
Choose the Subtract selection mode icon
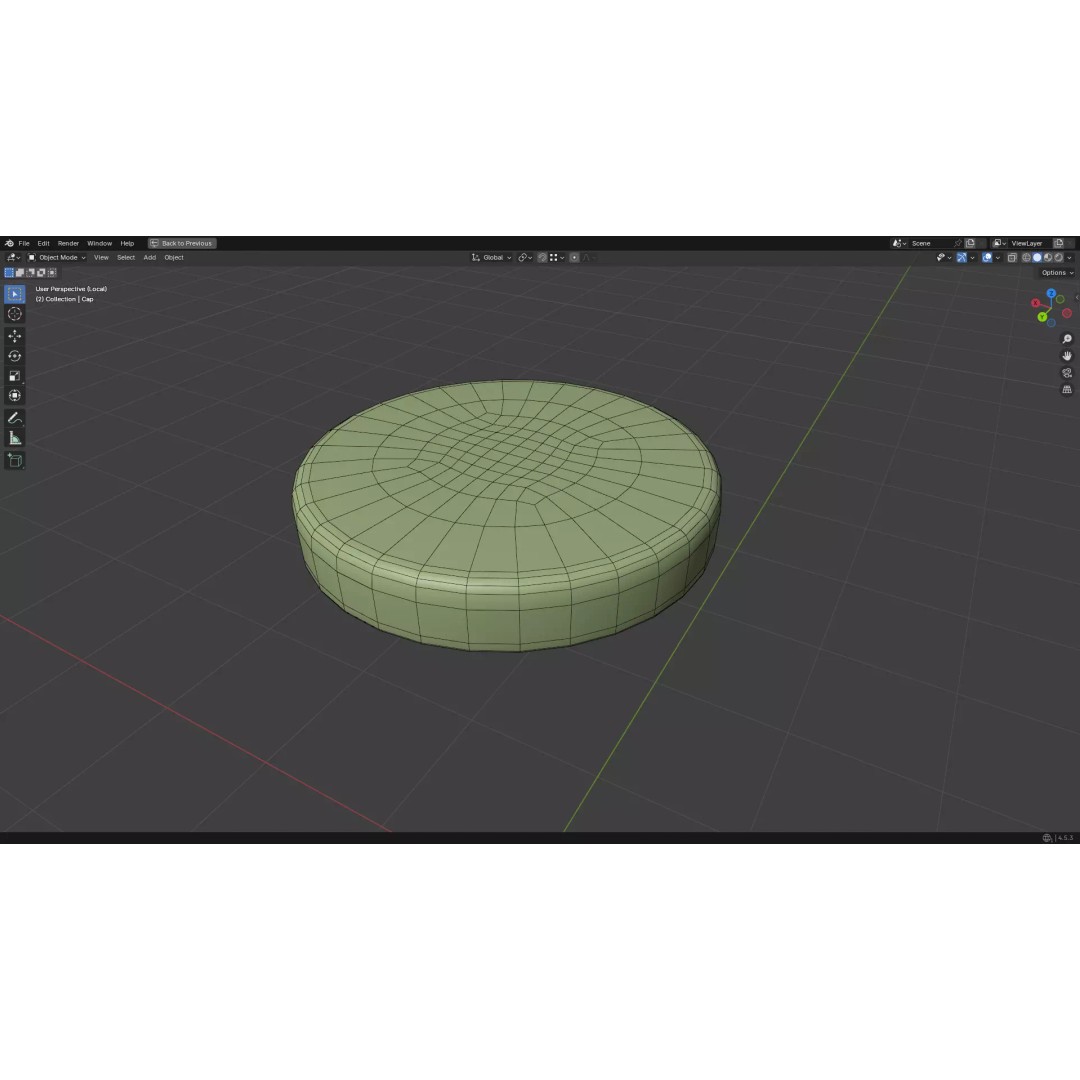(30, 273)
